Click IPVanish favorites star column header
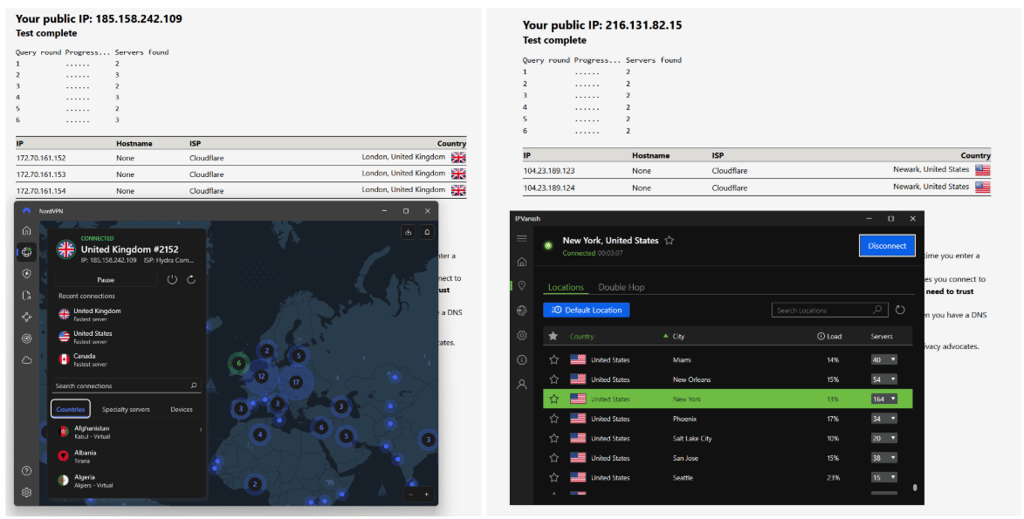The width and height of the screenshot is (1024, 519). [x=553, y=336]
